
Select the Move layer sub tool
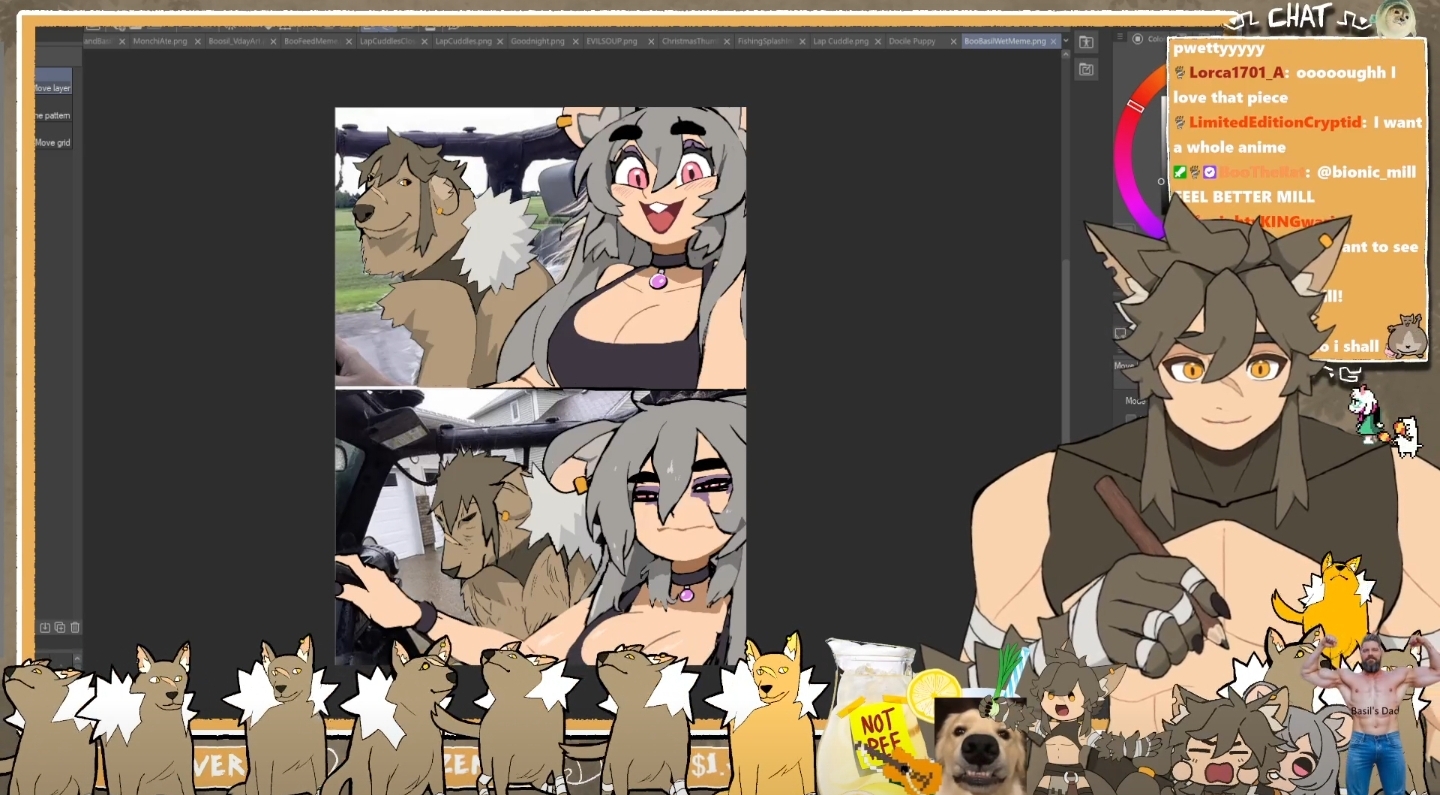pyautogui.click(x=53, y=88)
